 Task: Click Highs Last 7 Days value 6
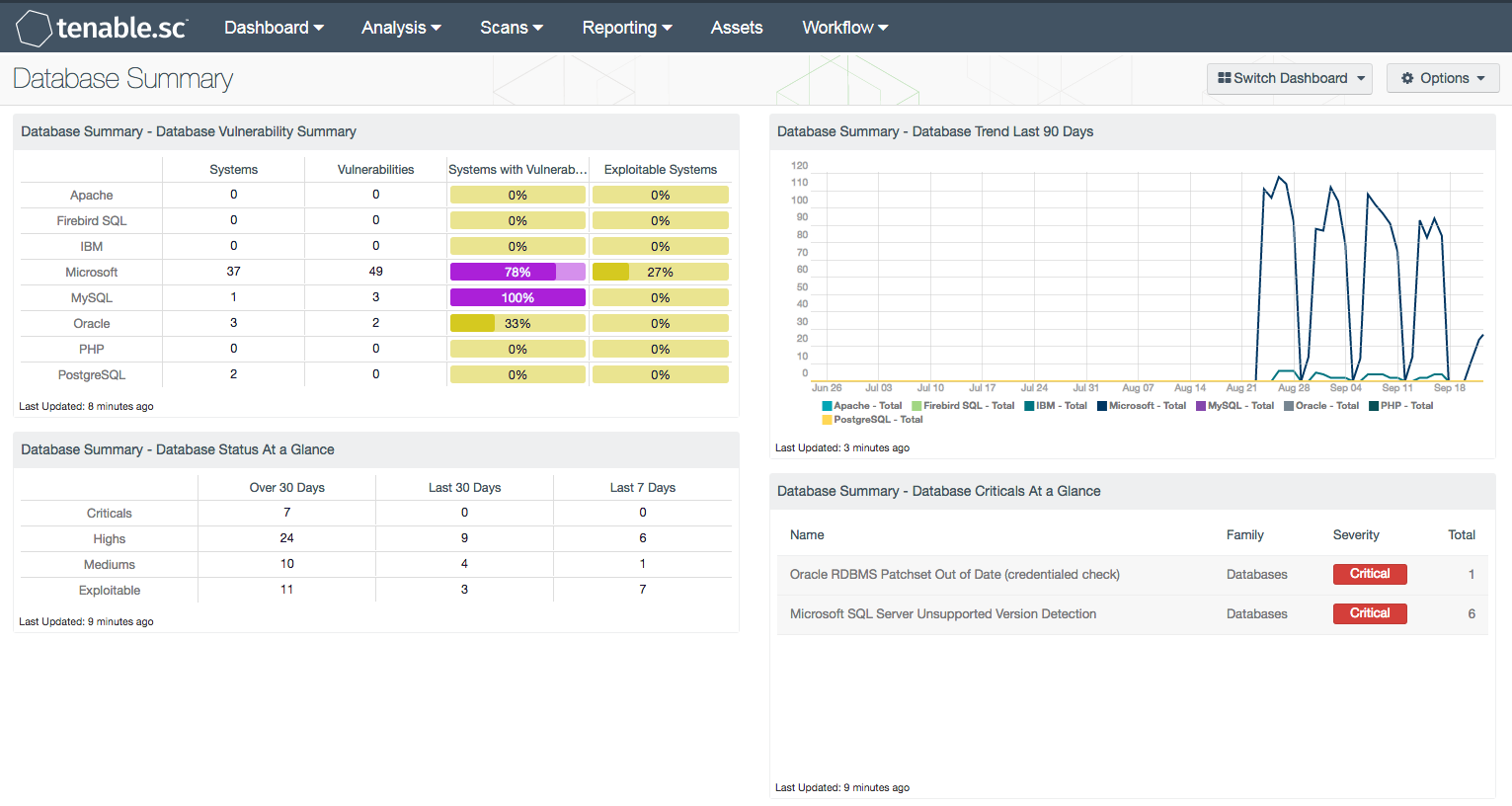[643, 538]
